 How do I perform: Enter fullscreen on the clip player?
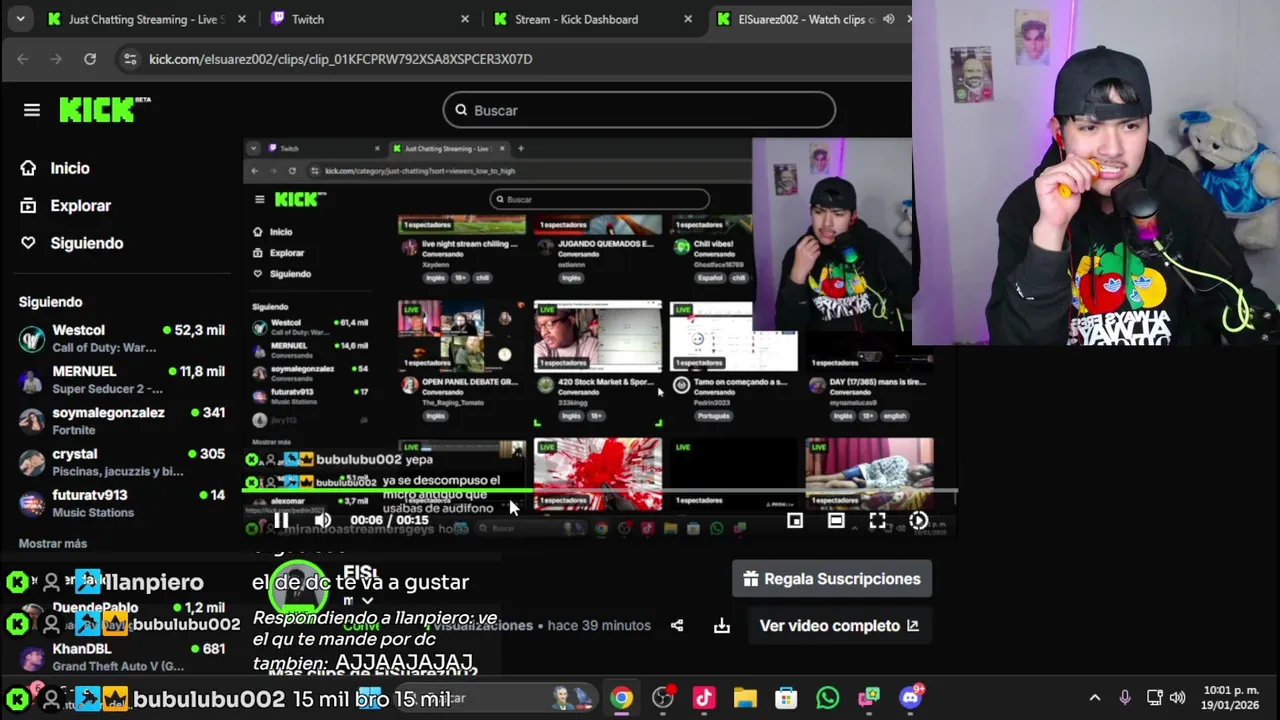pos(877,520)
